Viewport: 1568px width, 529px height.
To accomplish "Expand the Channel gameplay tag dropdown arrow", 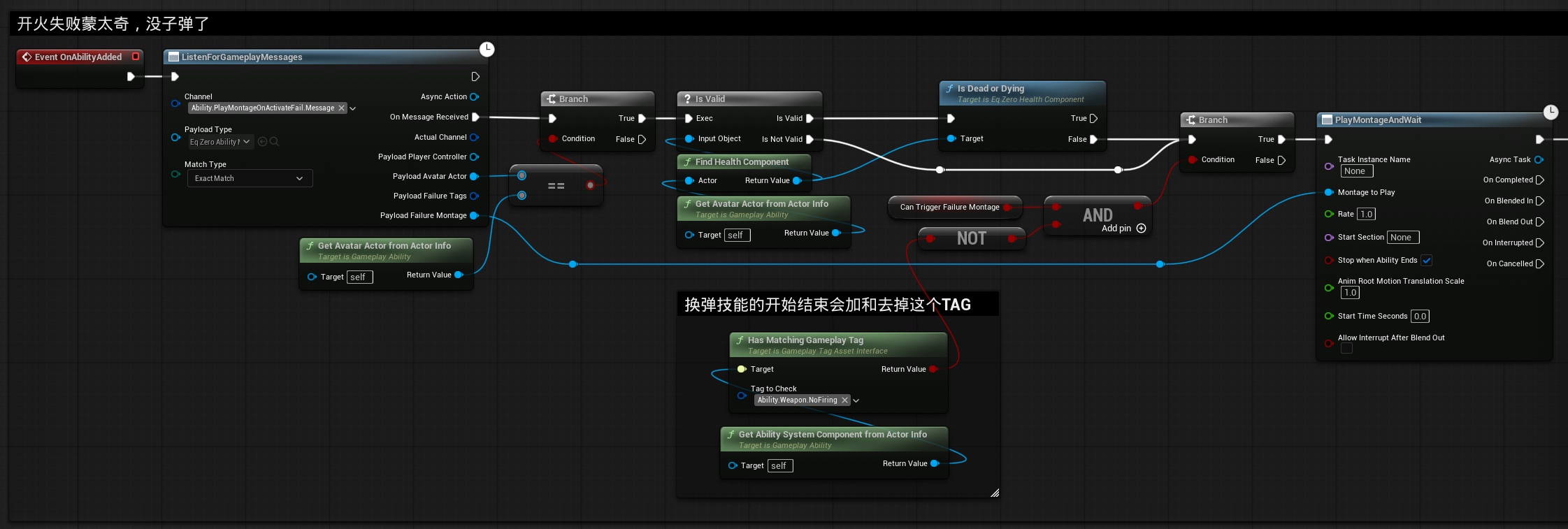I will 352,108.
